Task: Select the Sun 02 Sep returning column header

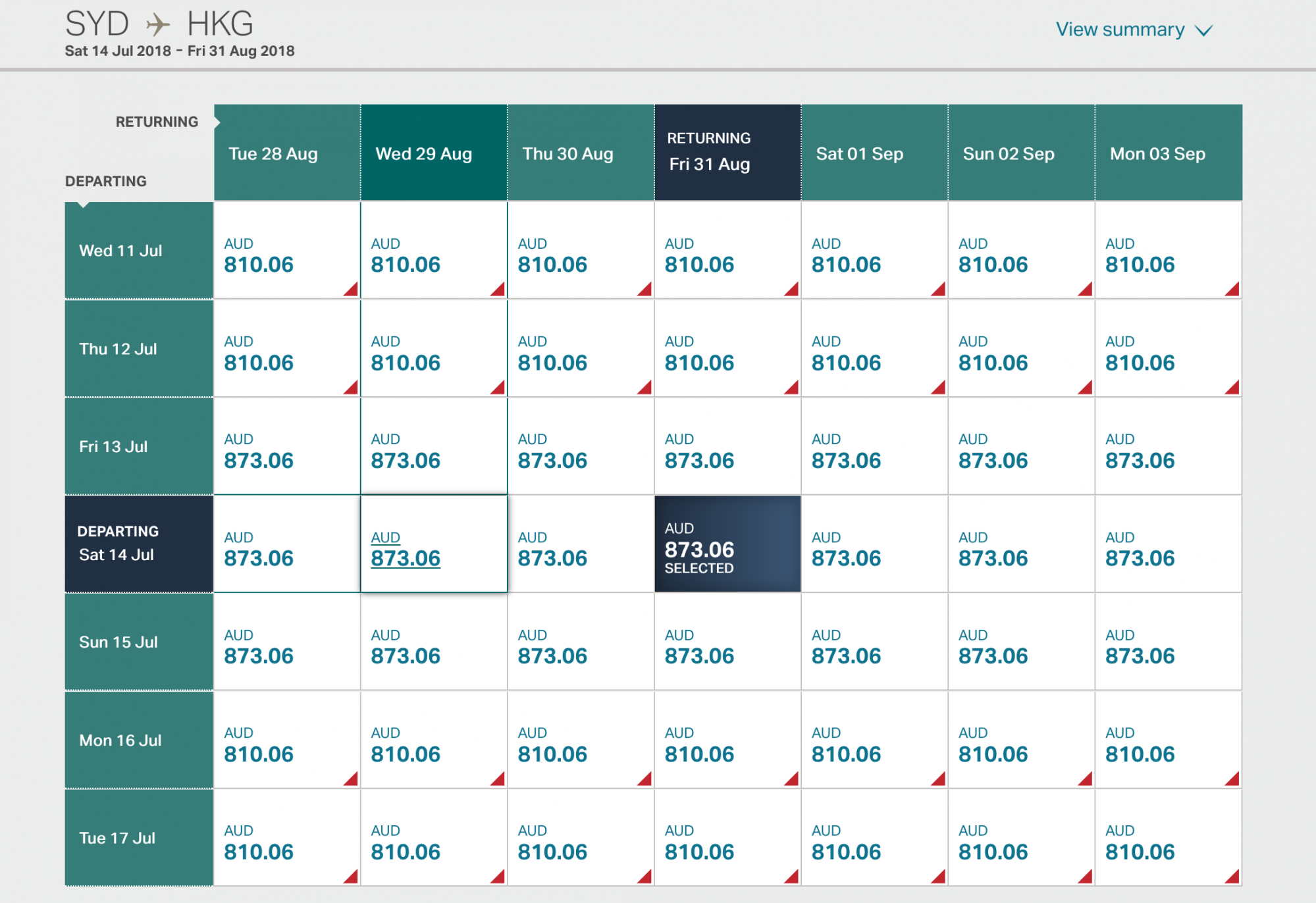Action: tap(1021, 153)
